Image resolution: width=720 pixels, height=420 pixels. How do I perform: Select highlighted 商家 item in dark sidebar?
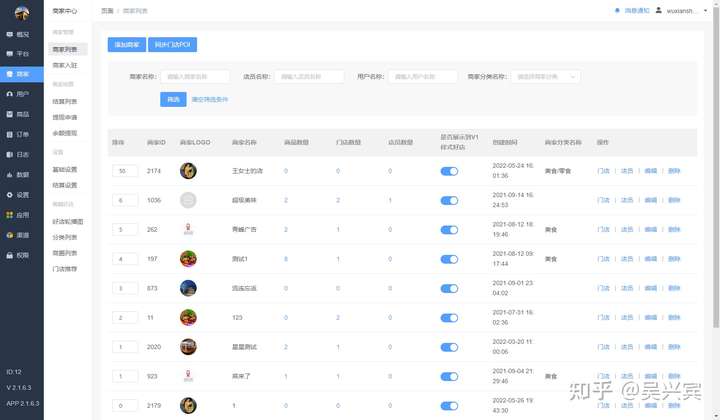point(22,74)
